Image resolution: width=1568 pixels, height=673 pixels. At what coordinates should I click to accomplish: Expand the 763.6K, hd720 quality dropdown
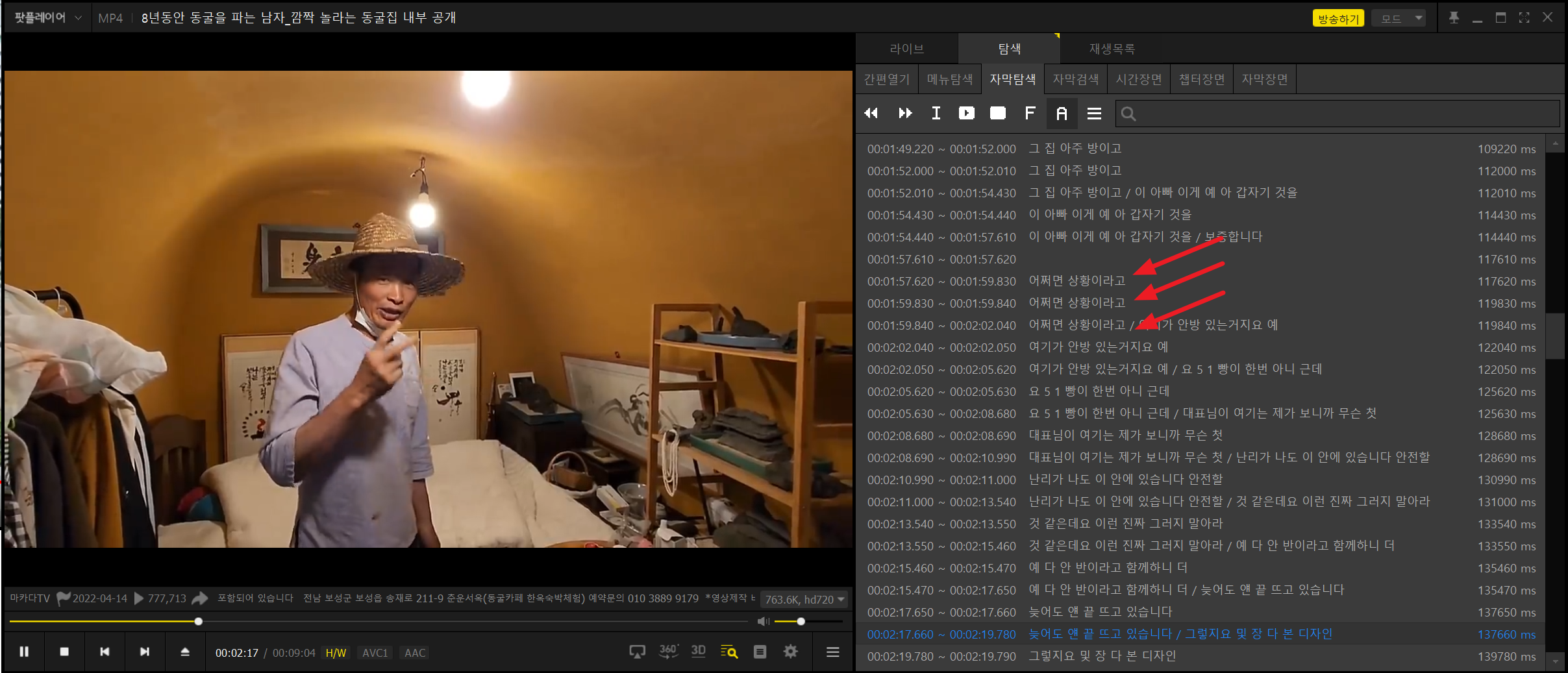(804, 599)
